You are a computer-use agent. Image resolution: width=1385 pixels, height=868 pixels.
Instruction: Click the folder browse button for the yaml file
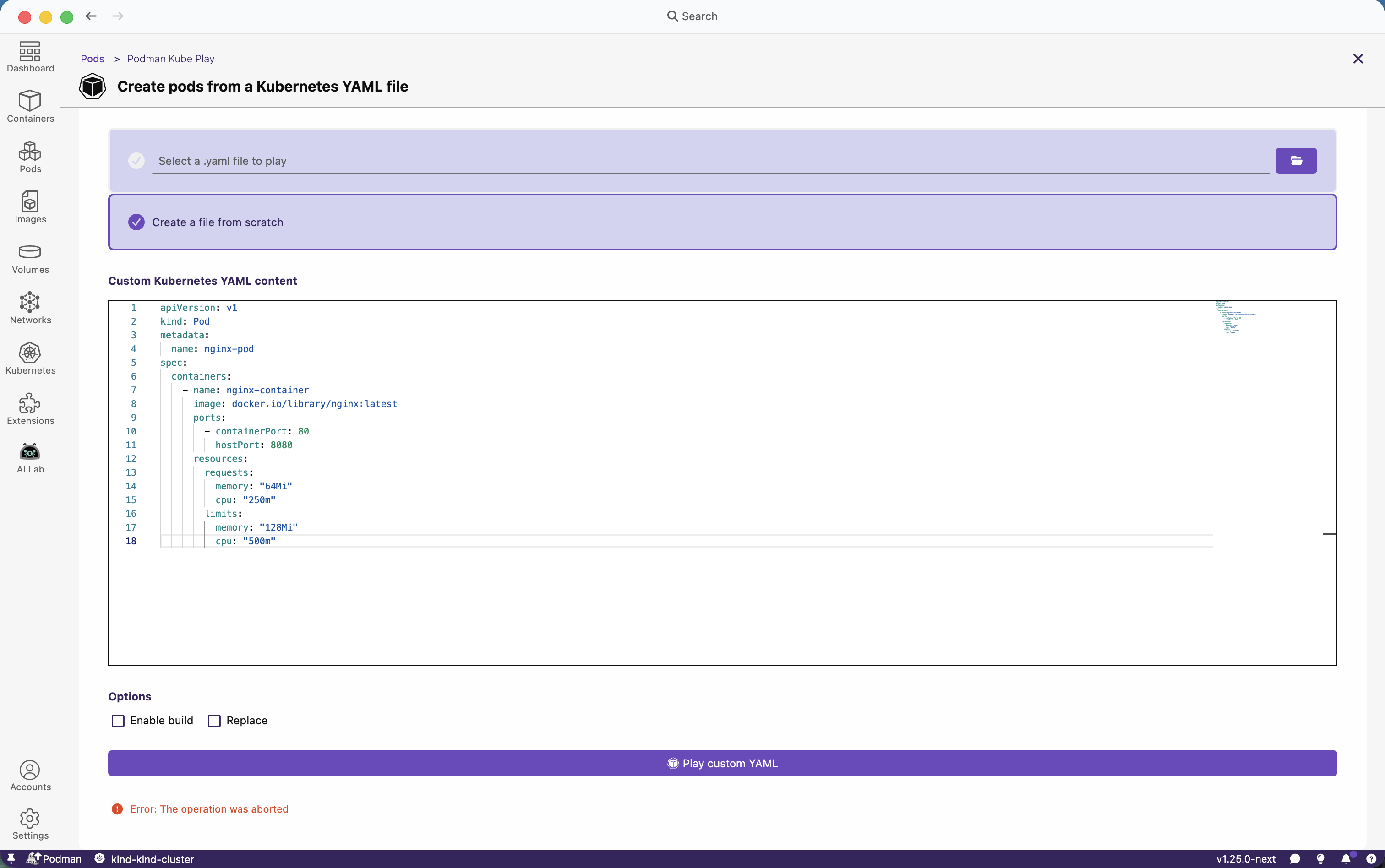click(1295, 161)
